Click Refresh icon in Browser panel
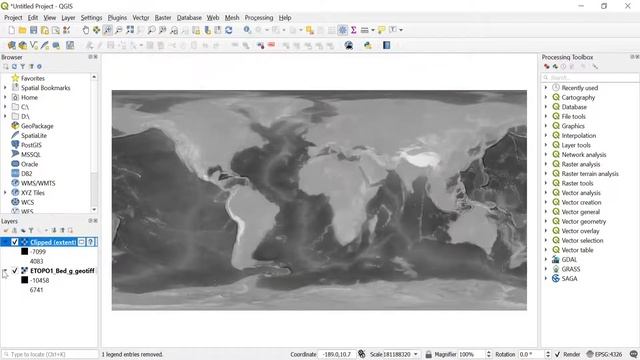640x360 pixels. [14, 67]
